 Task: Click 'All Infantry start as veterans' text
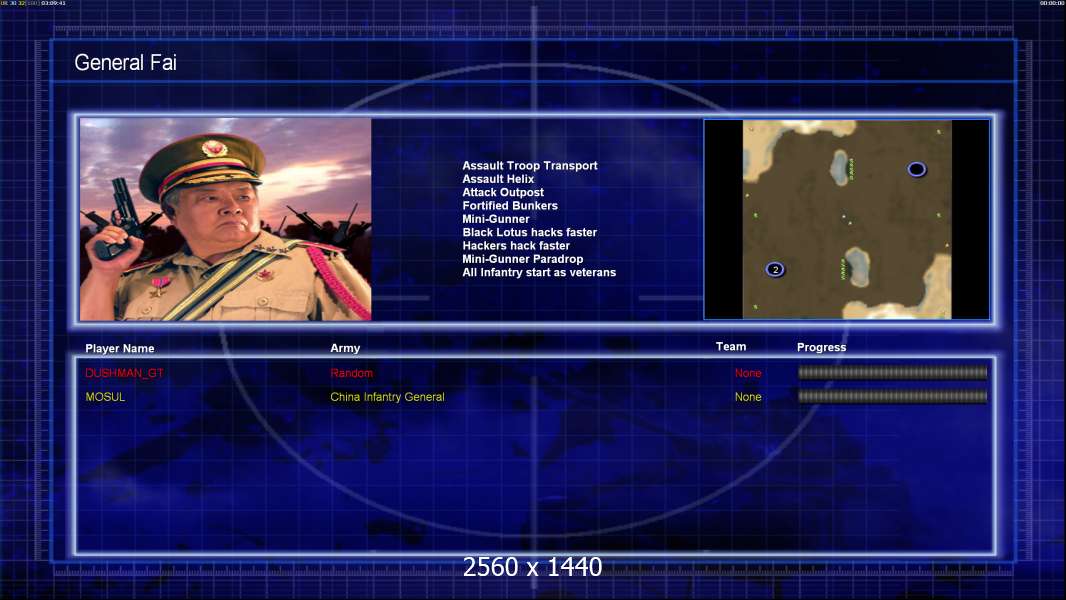(539, 272)
